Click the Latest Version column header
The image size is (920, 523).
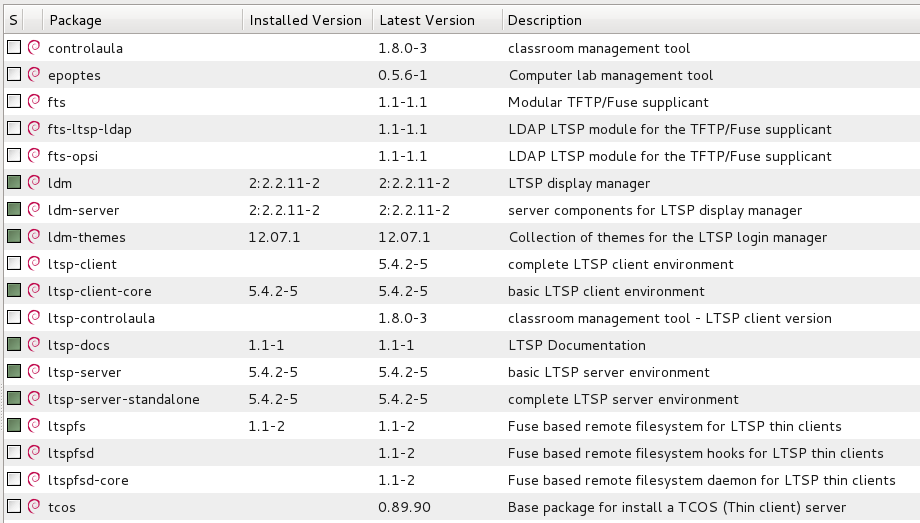click(x=435, y=20)
